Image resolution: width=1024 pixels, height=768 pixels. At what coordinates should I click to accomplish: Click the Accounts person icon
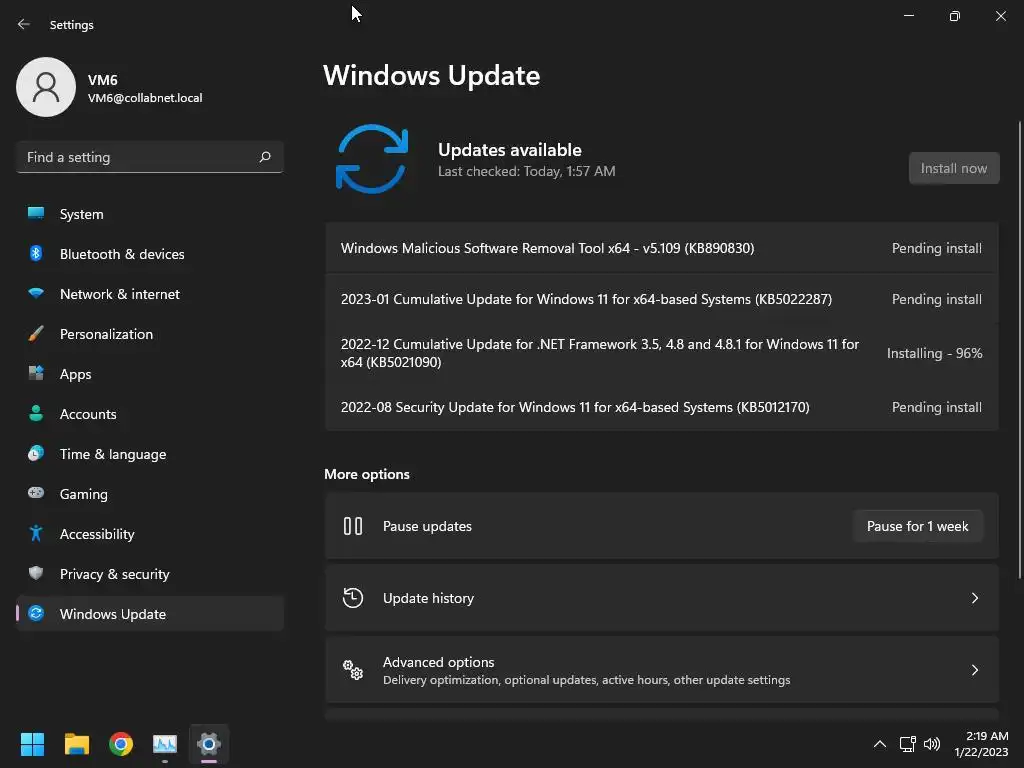coord(36,413)
